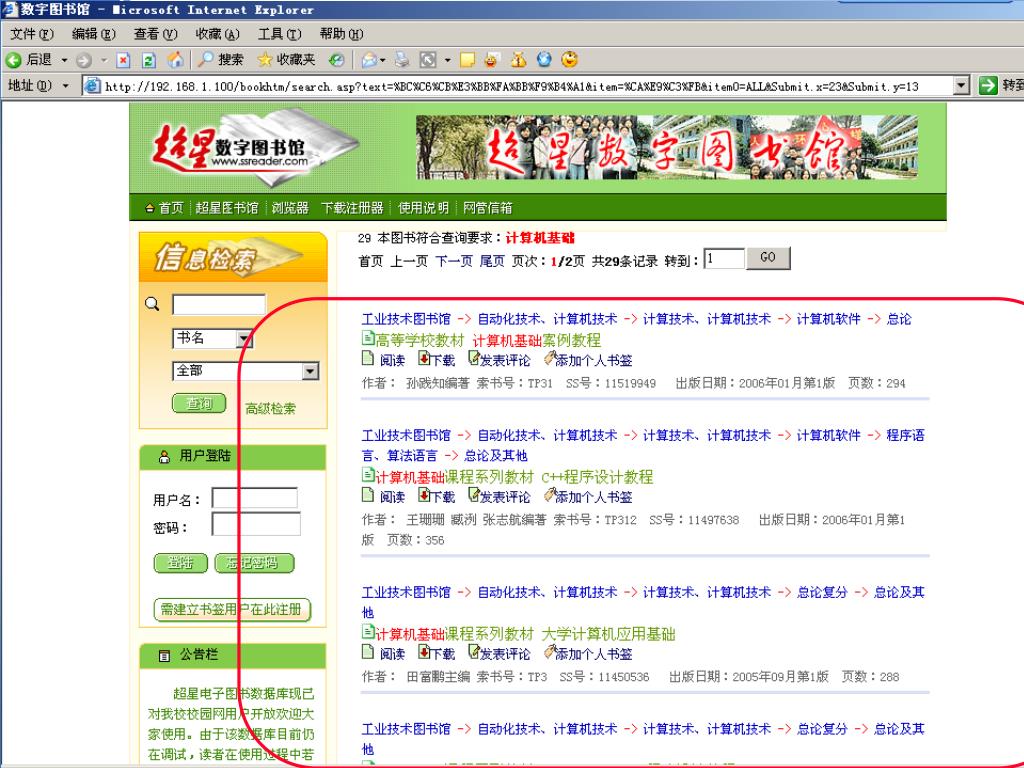Viewport: 1024px width, 768px height.
Task: Go to 下一页 of results
Action: tap(454, 261)
